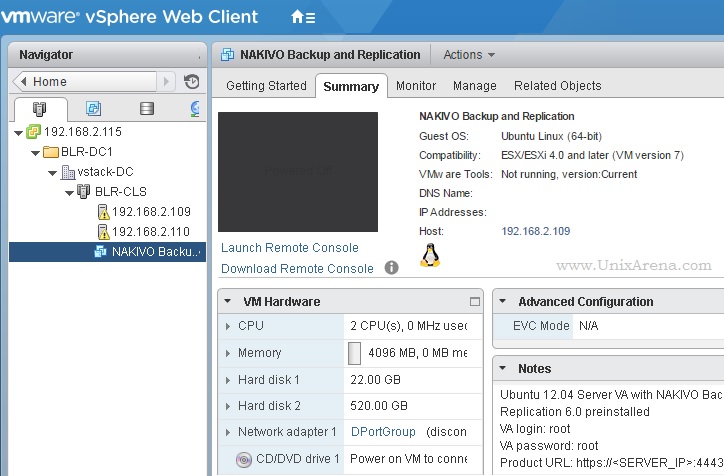Collapse the Notes panel
Viewport: 724px width, 476px height.
(503, 368)
